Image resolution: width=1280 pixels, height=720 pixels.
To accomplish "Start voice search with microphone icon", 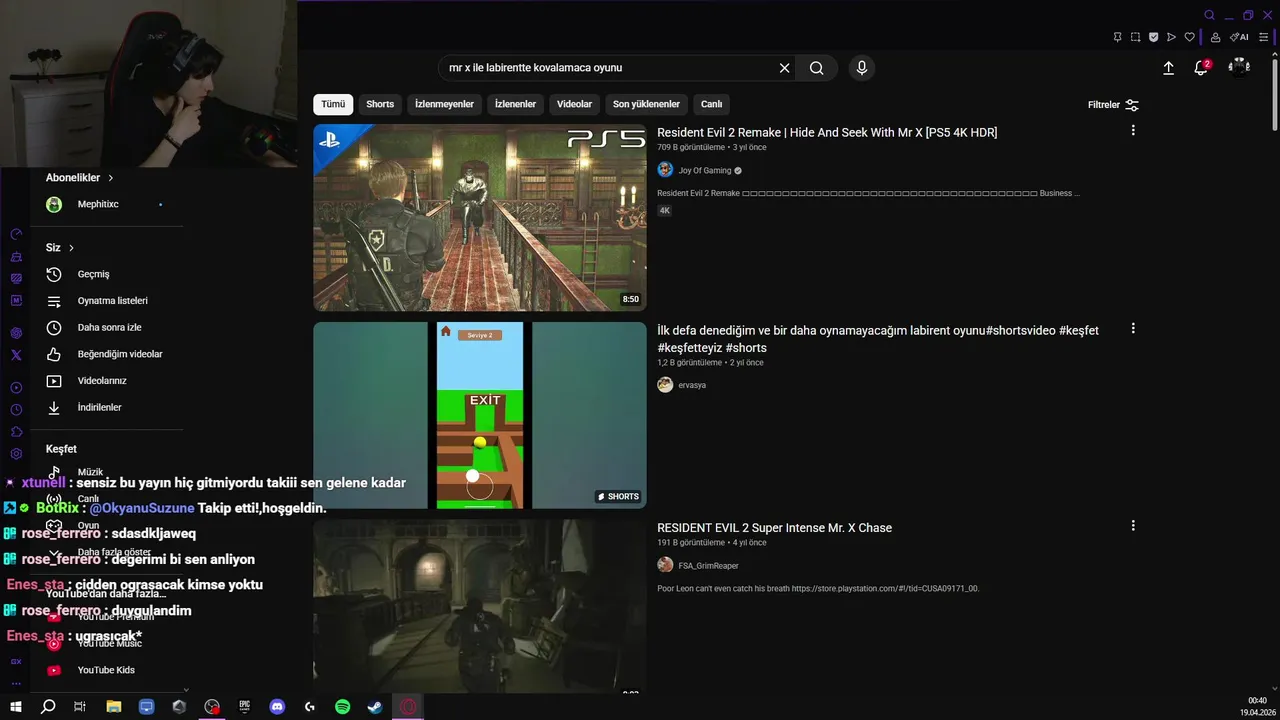I will pos(862,68).
